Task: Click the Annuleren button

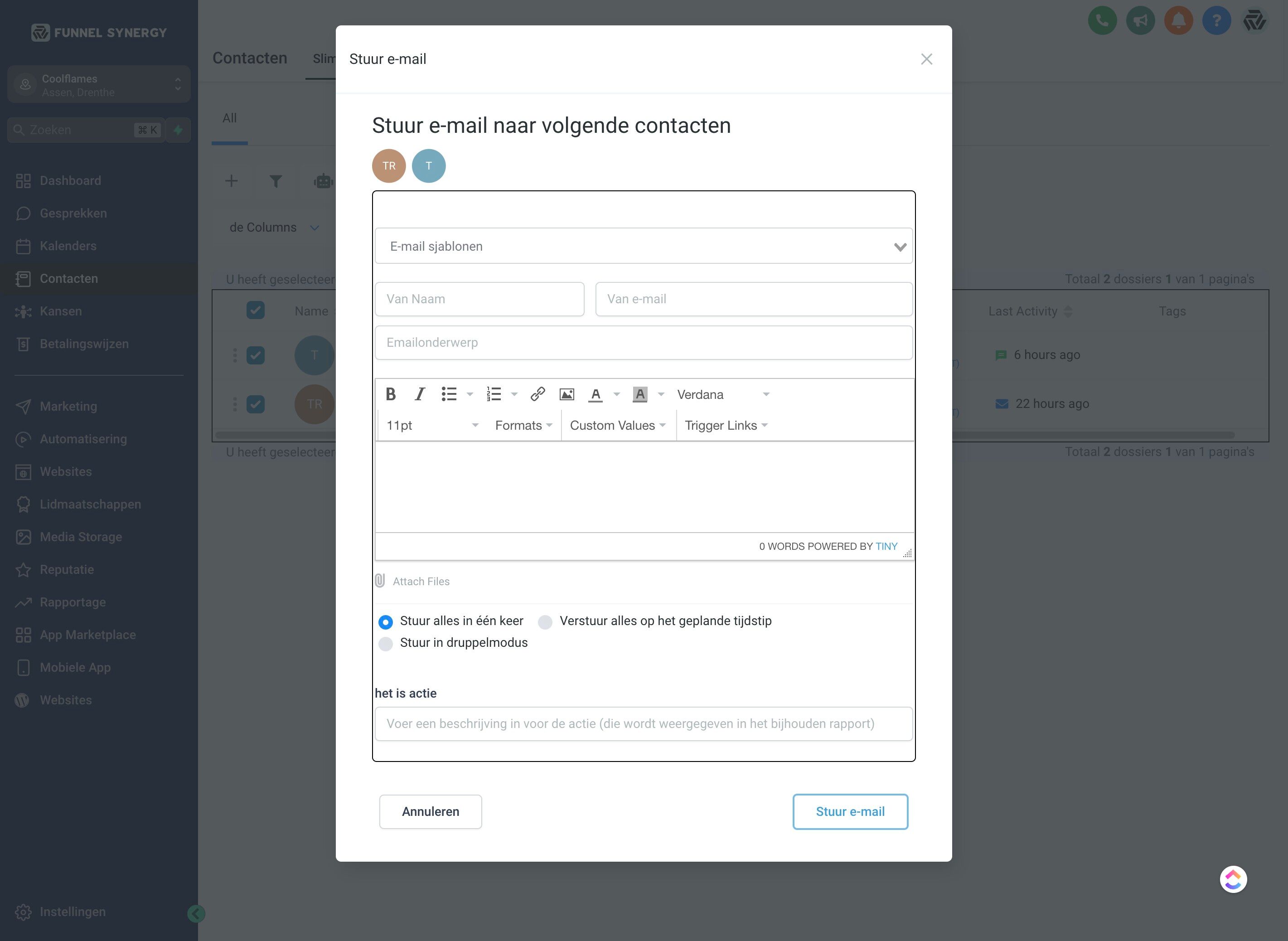Action: tap(431, 812)
